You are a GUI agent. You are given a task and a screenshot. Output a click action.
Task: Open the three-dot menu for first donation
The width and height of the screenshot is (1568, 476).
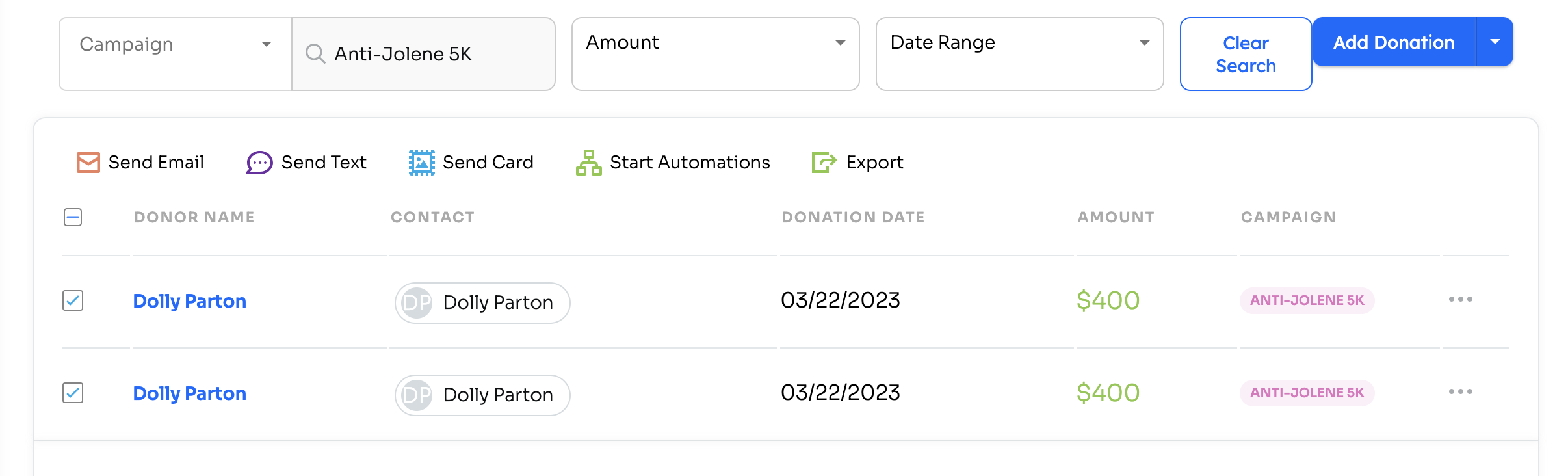pyautogui.click(x=1460, y=299)
